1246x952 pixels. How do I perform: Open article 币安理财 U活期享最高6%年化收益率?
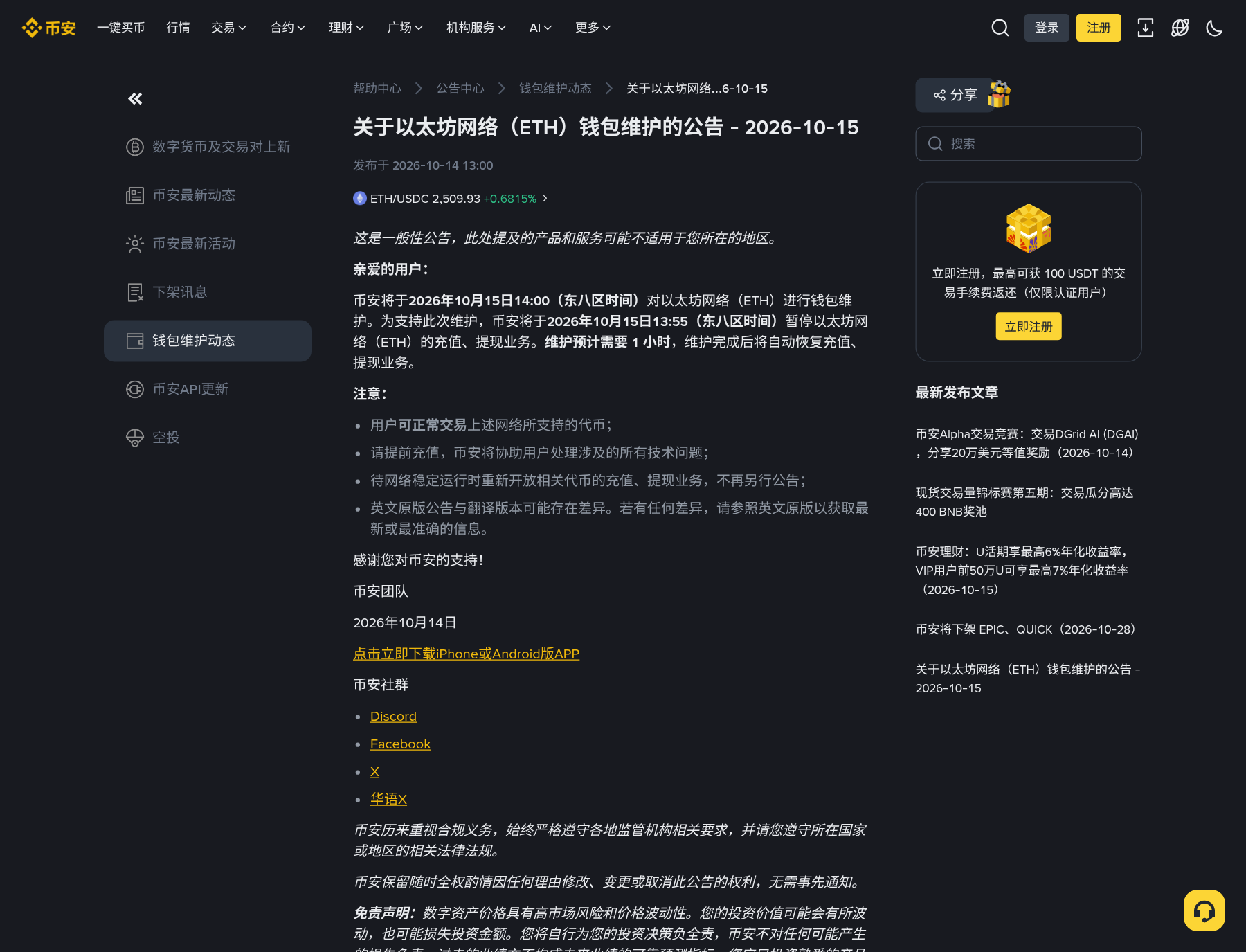[1023, 571]
